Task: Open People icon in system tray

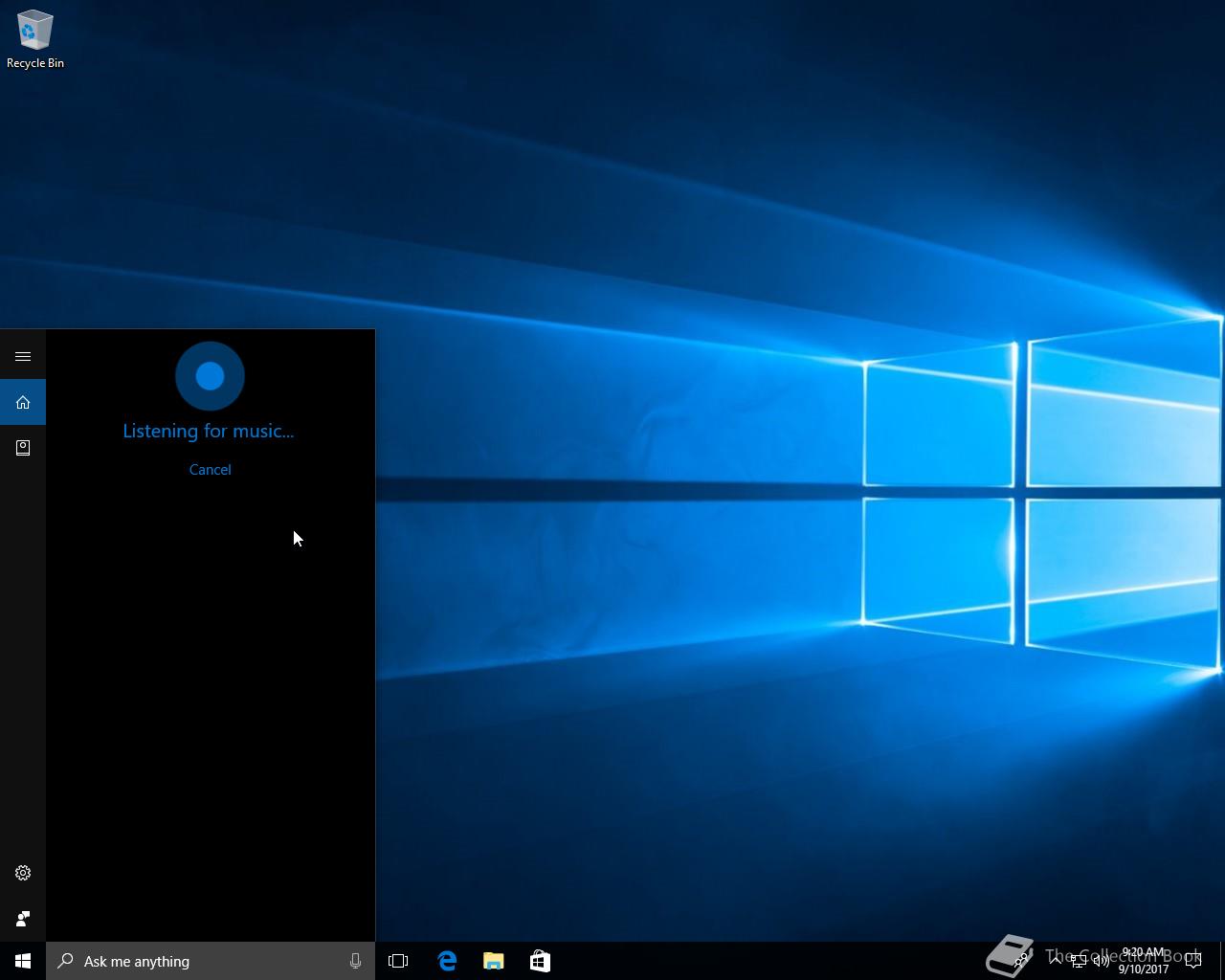Action: coord(1022,961)
